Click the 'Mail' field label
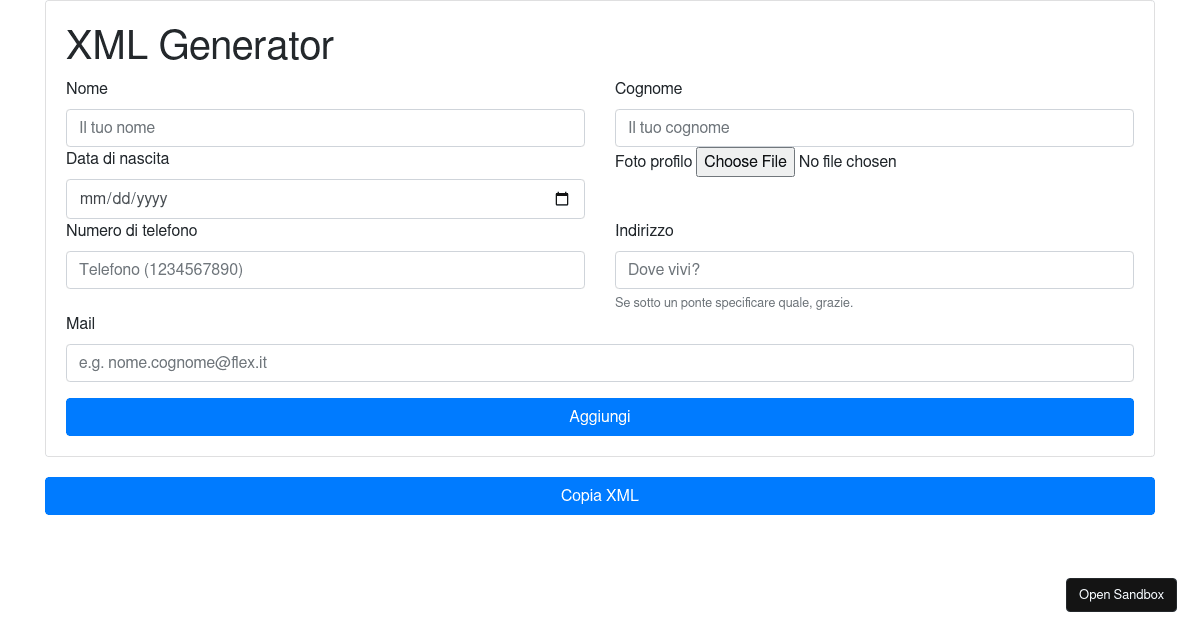This screenshot has width=1200, height=630. [81, 324]
